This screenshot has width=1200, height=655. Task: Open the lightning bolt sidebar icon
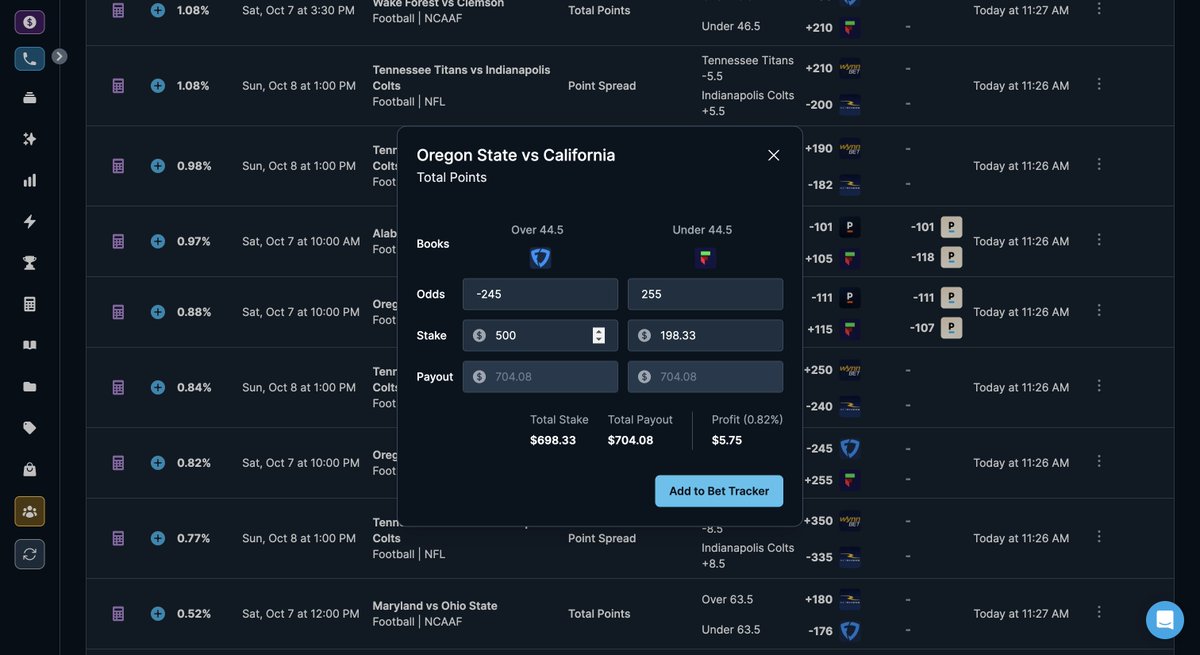29,221
